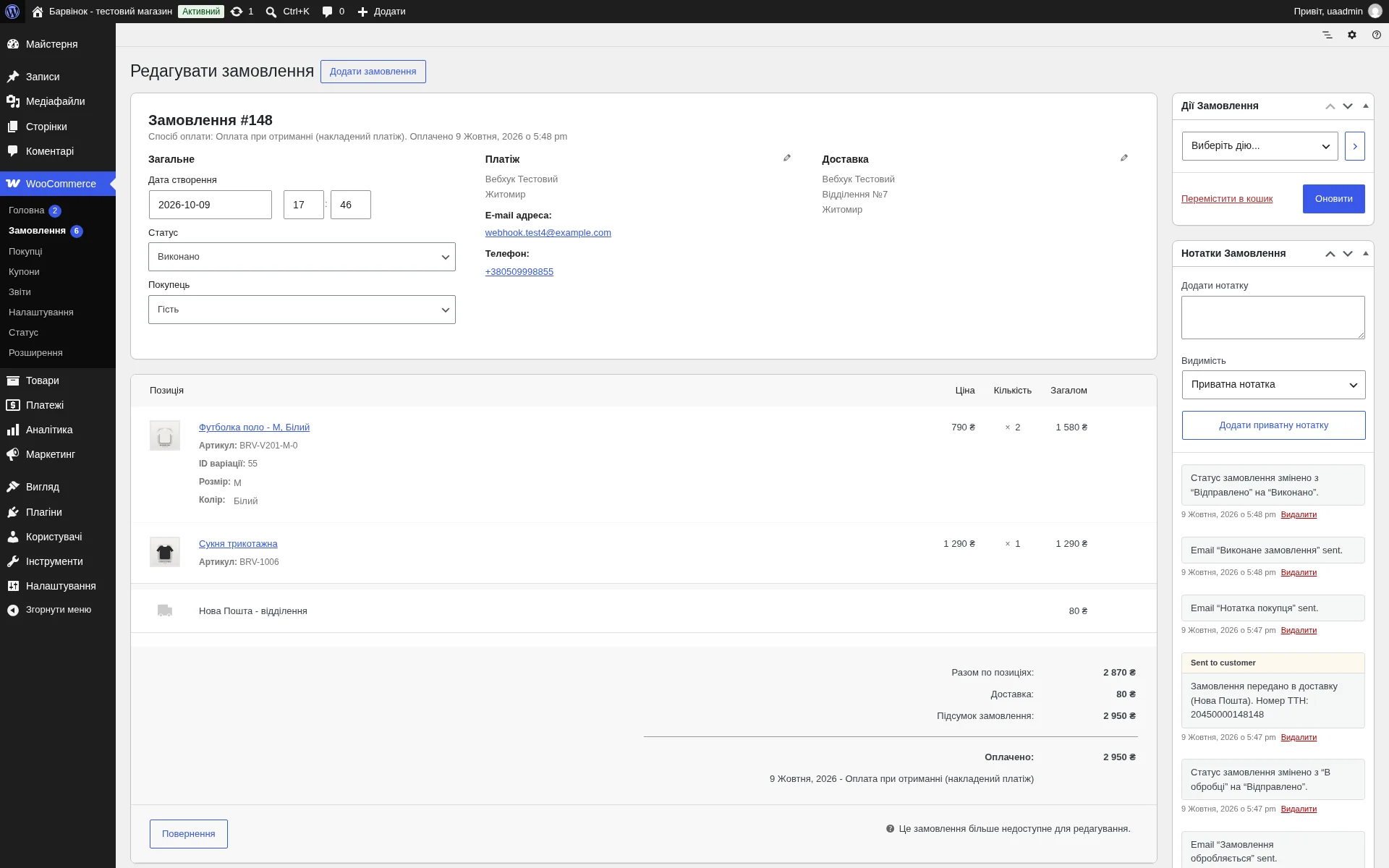This screenshot has height=868, width=1389.
Task: Open the Виберіть дію dropdown
Action: [x=1260, y=146]
